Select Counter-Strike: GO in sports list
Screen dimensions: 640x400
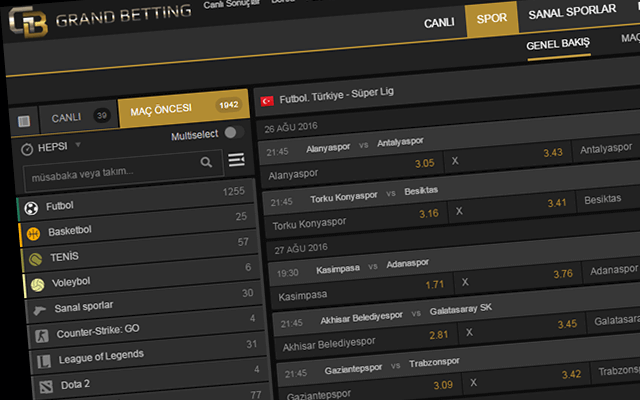tap(147, 327)
